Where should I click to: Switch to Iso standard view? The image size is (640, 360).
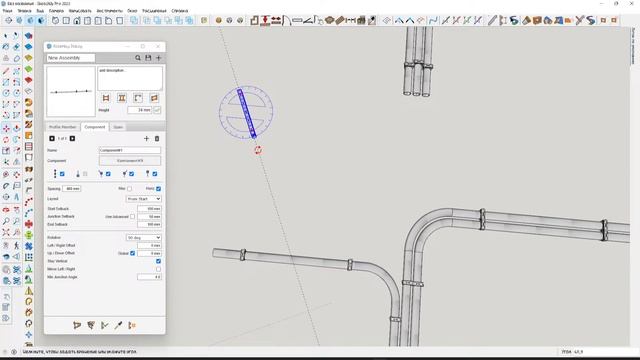(x=55, y=20)
